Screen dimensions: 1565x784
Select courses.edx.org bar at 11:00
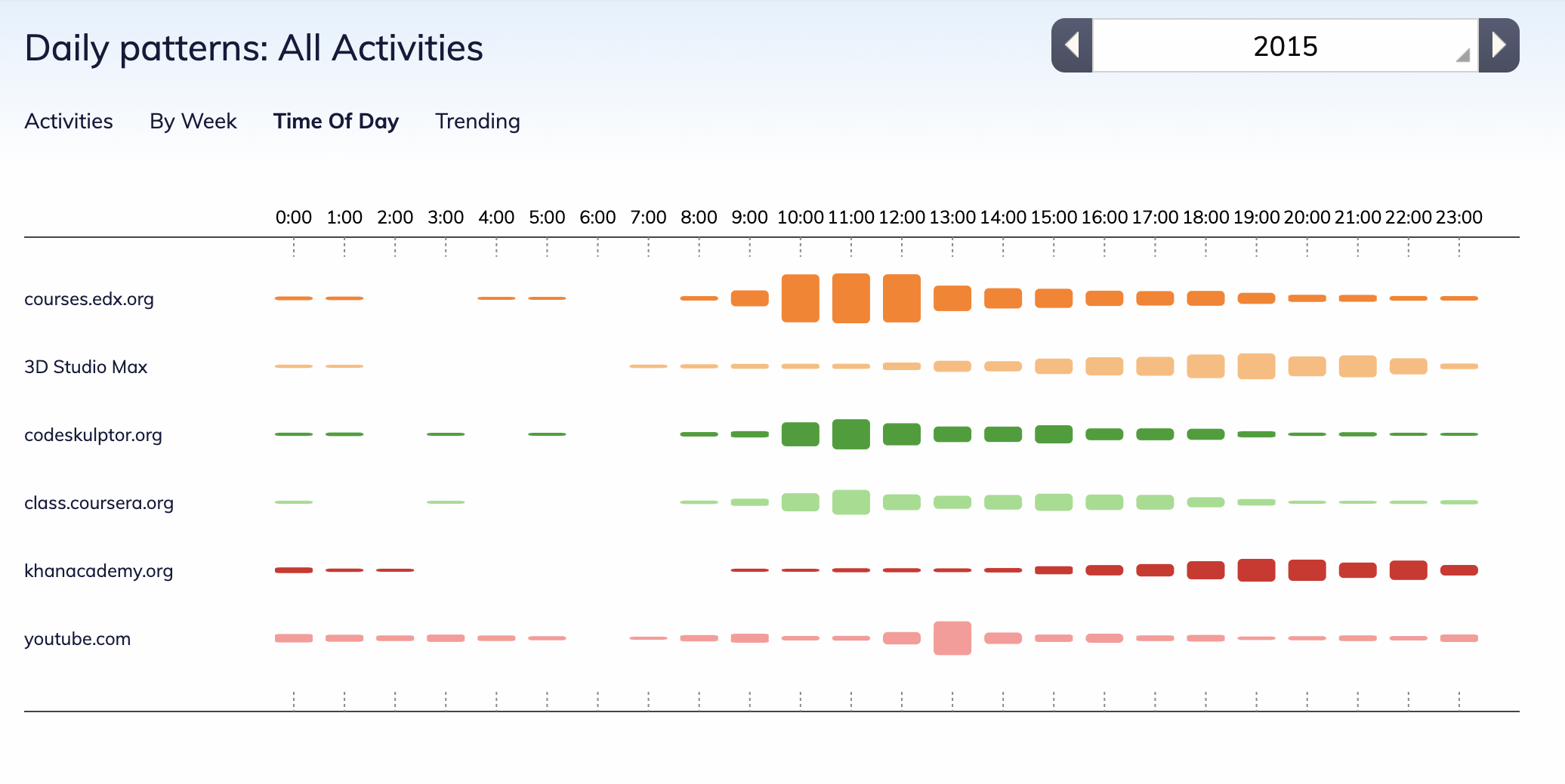(851, 298)
